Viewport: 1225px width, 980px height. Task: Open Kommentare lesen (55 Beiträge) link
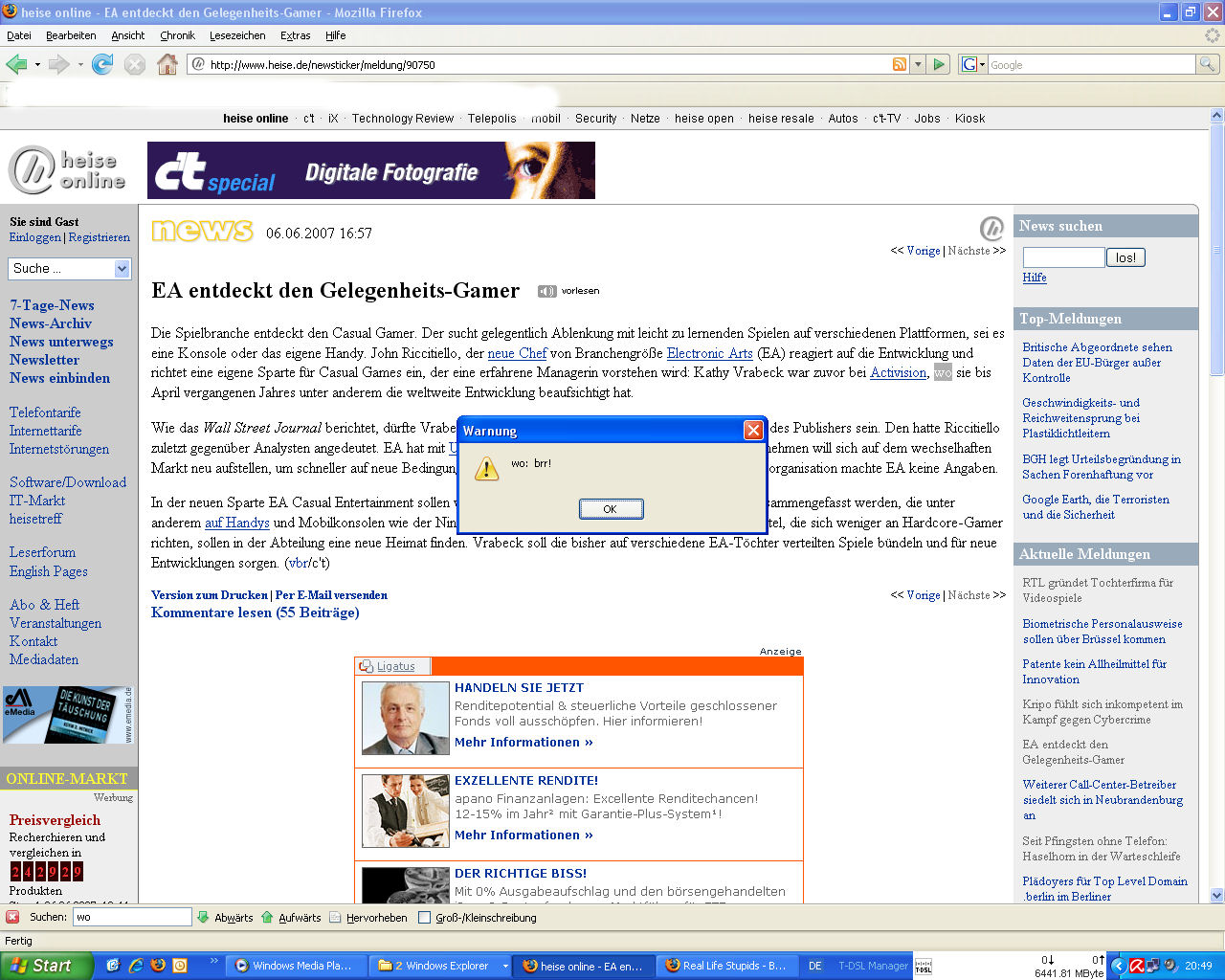[x=256, y=612]
